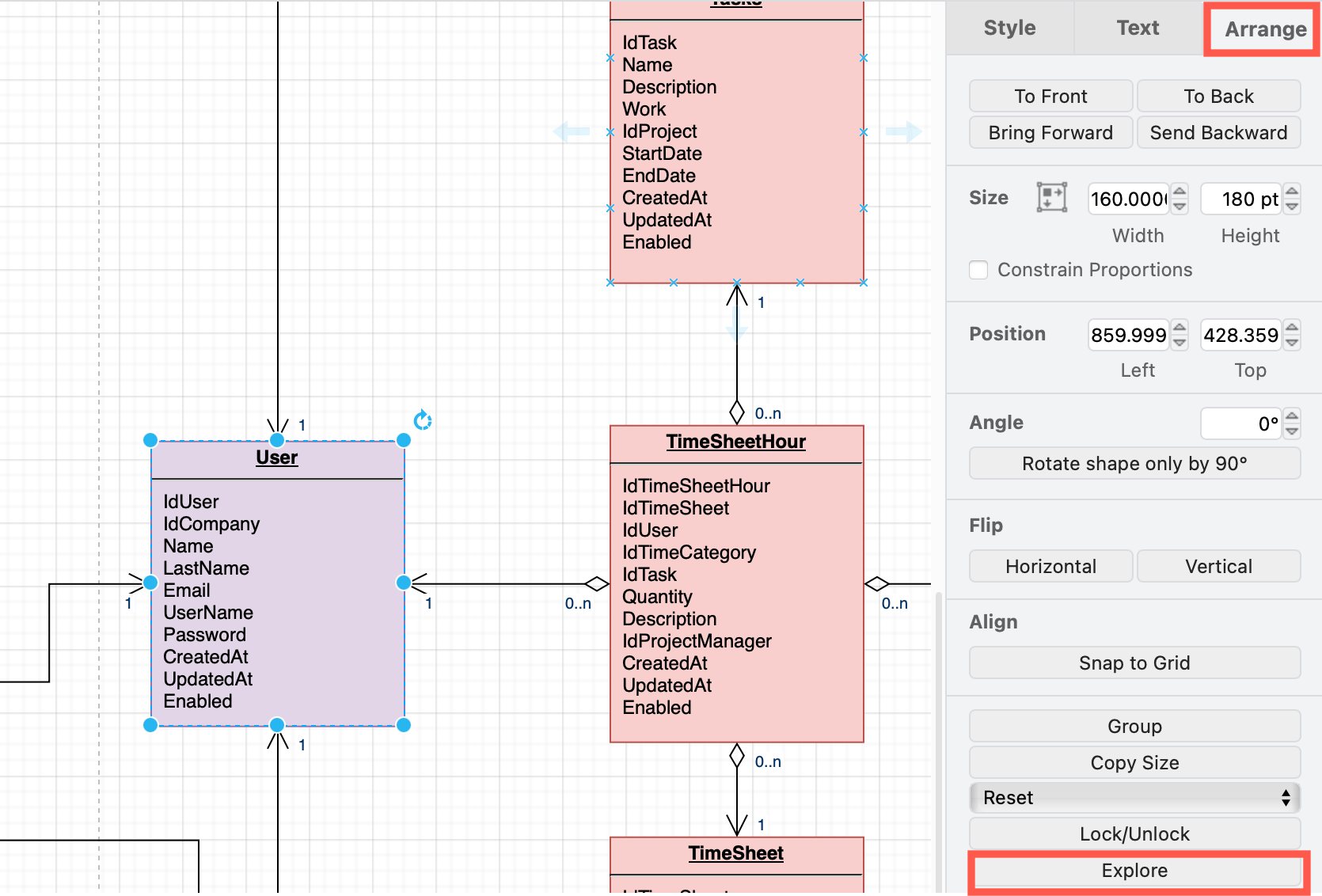1322x896 pixels.
Task: Click the blue right directional arrow near Tasks
Action: pyautogui.click(x=904, y=131)
